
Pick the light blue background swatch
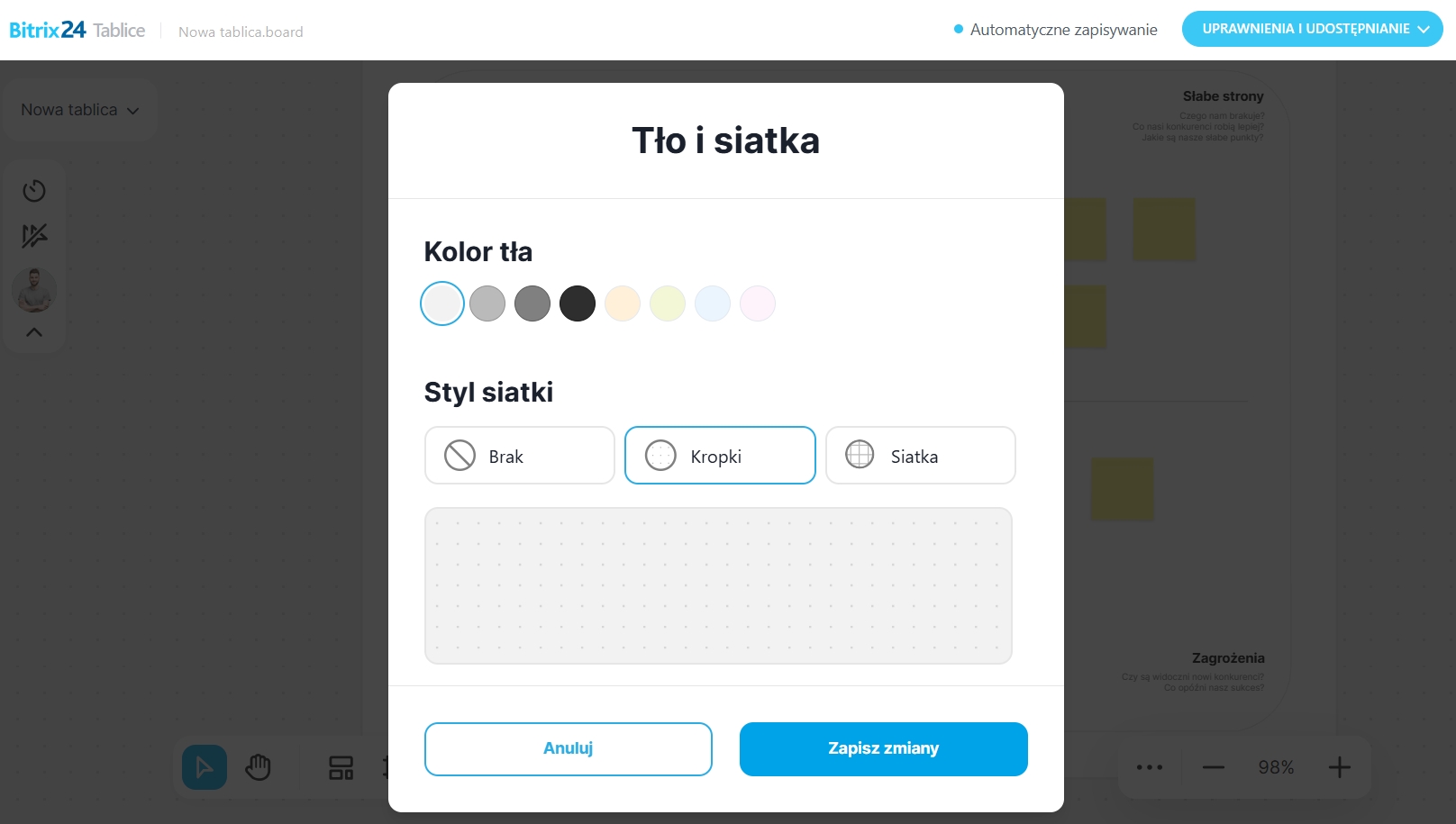click(713, 303)
